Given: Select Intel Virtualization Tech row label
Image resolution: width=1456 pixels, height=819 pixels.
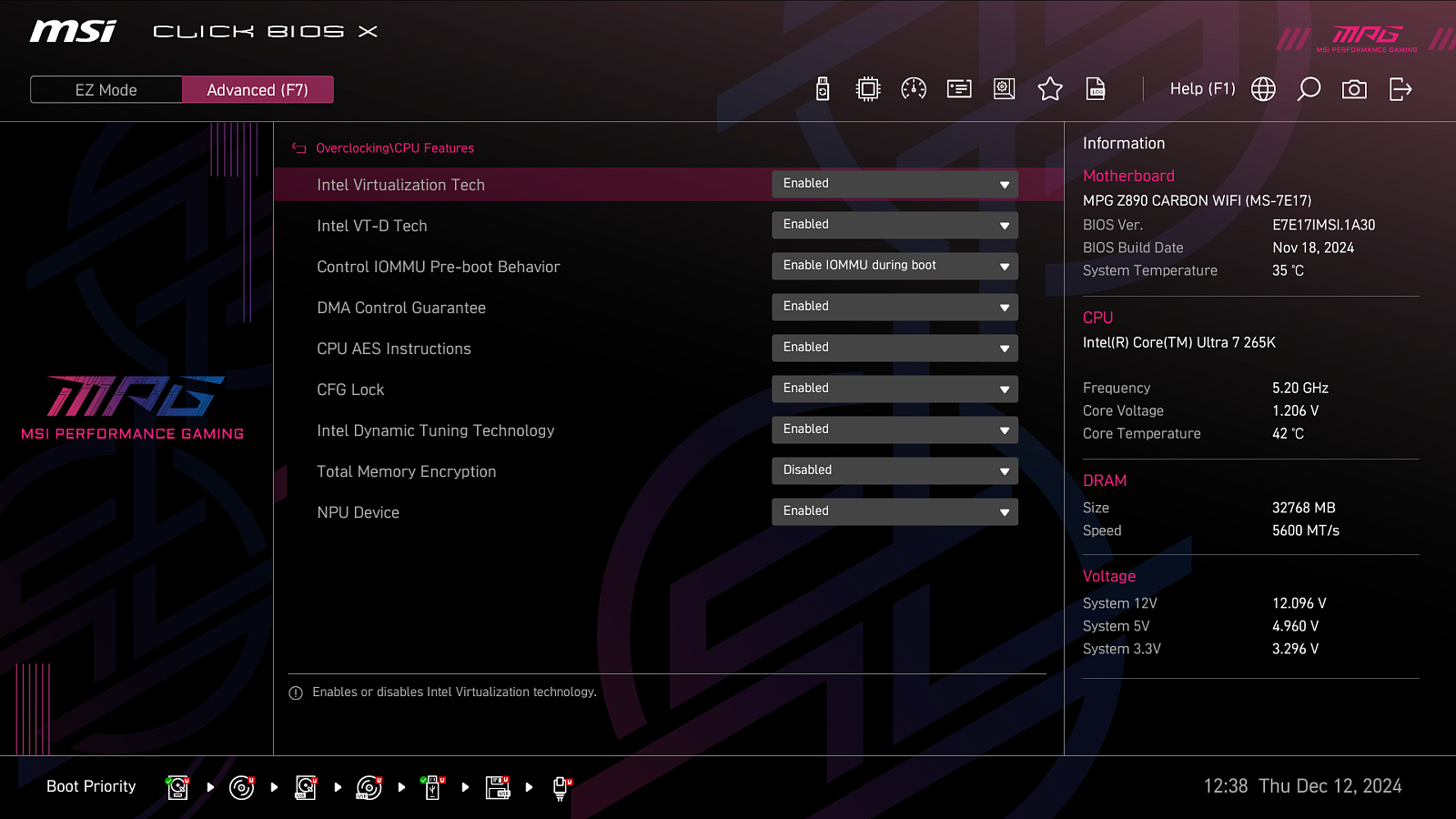Looking at the screenshot, I should [400, 185].
